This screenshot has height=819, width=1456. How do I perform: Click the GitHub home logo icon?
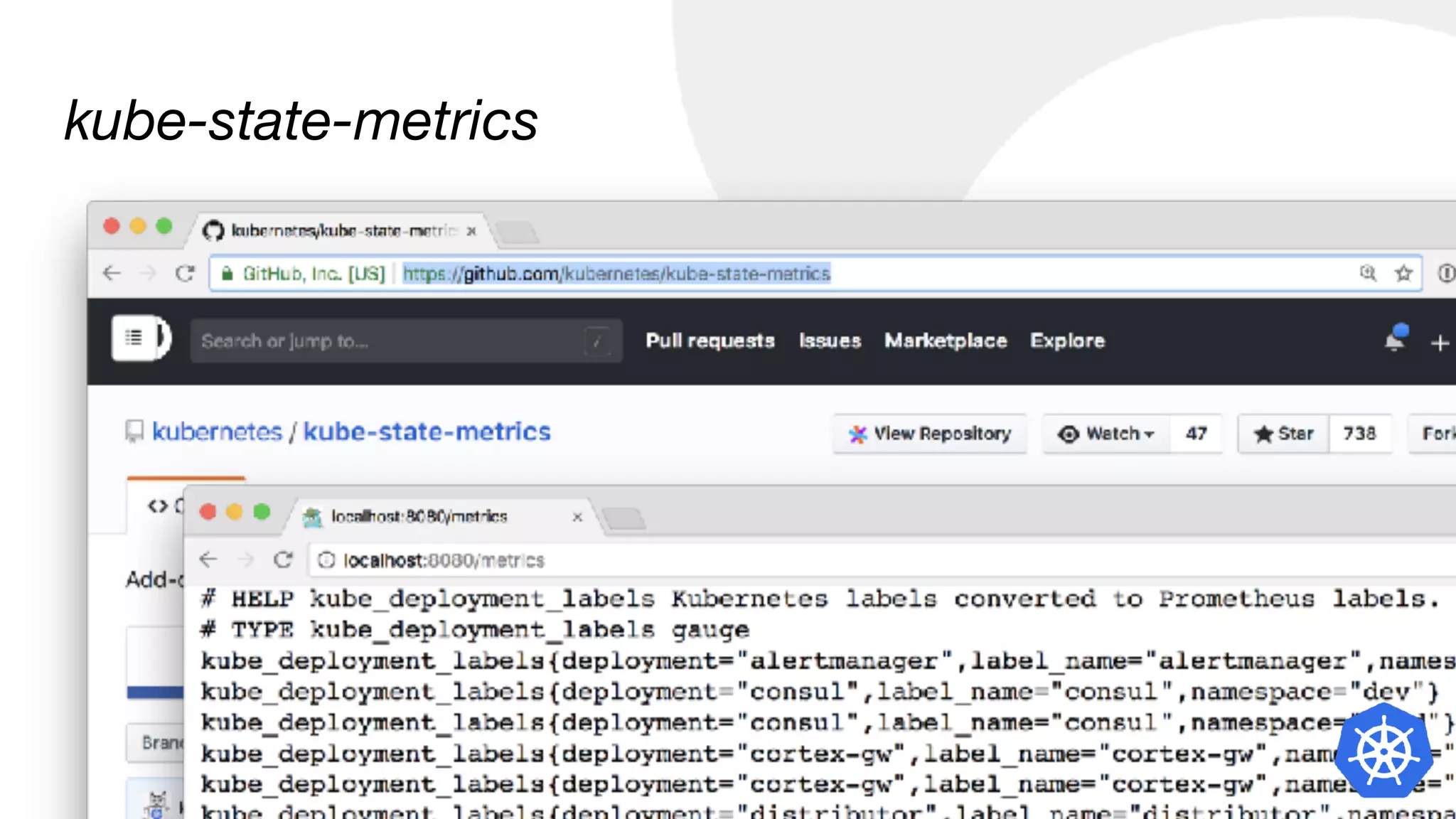141,338
